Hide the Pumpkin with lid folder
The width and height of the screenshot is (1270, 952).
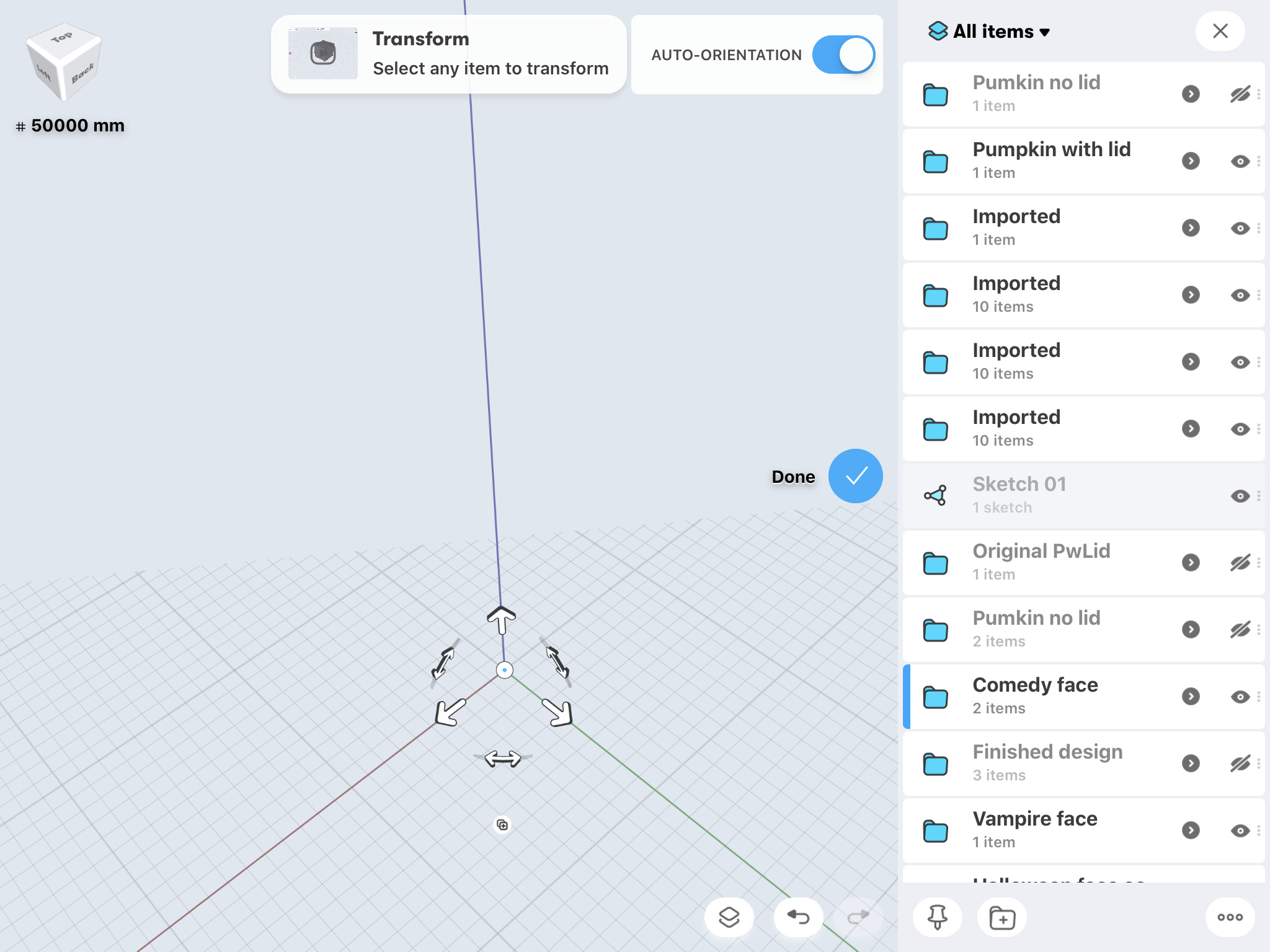[x=1240, y=161]
